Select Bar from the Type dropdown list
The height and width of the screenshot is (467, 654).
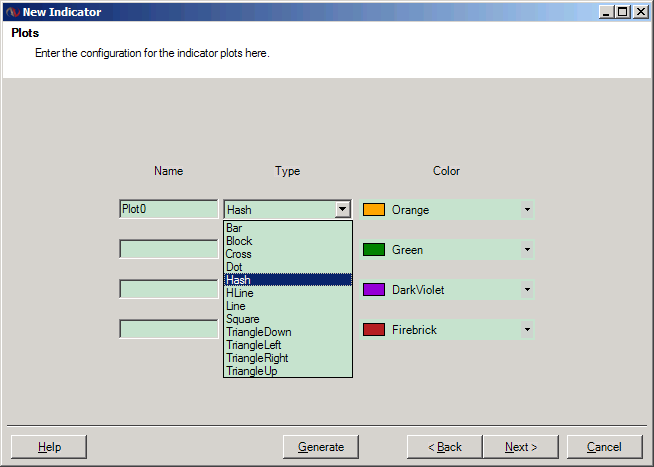pyautogui.click(x=288, y=228)
